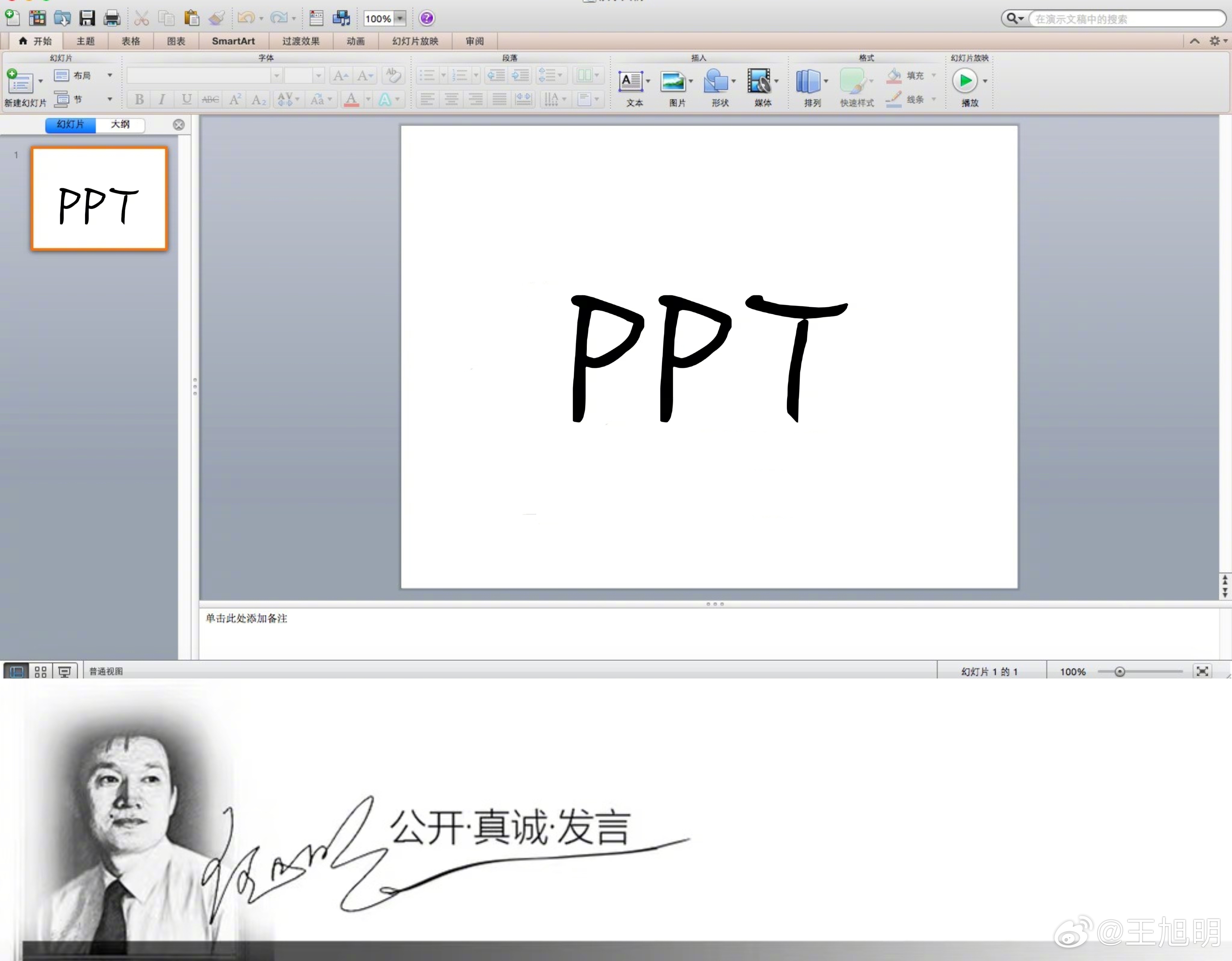This screenshot has width=1232, height=961.
Task: Click the Format Painter brush icon
Action: (217, 18)
